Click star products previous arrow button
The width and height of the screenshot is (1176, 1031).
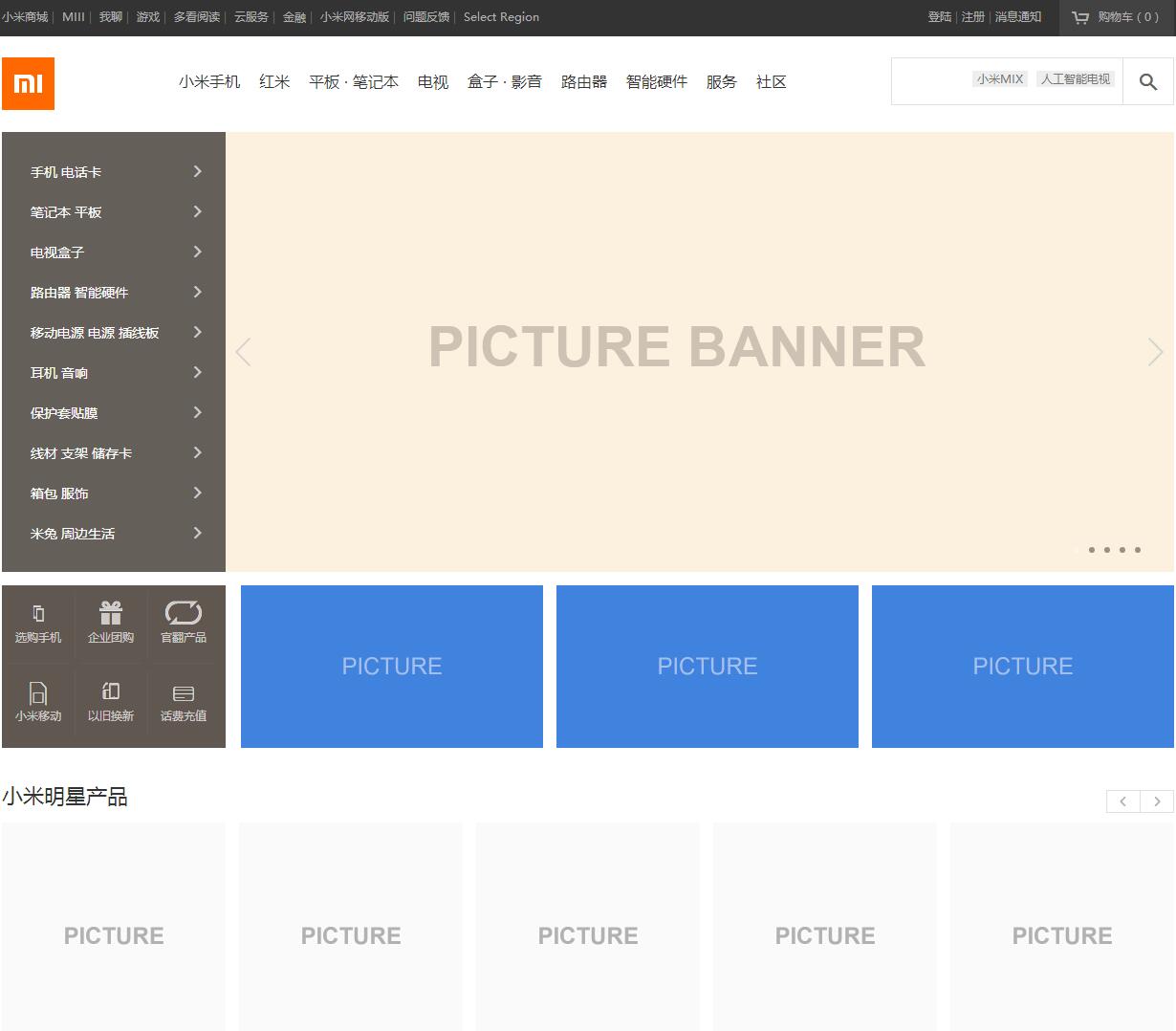pos(1123,801)
